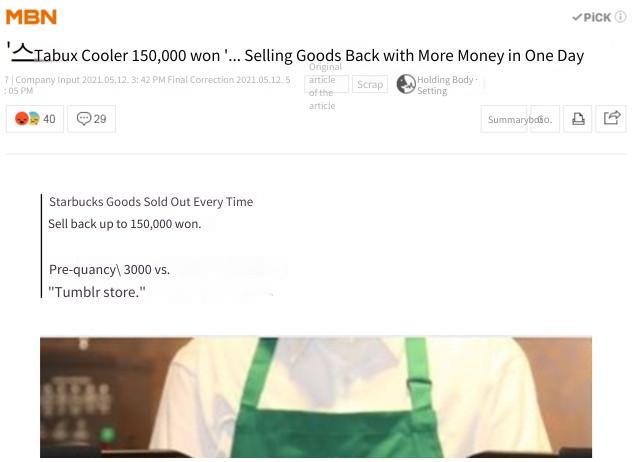Click the PICK checkmark label
Image resolution: width=634 pixels, height=462 pixels.
(592, 17)
